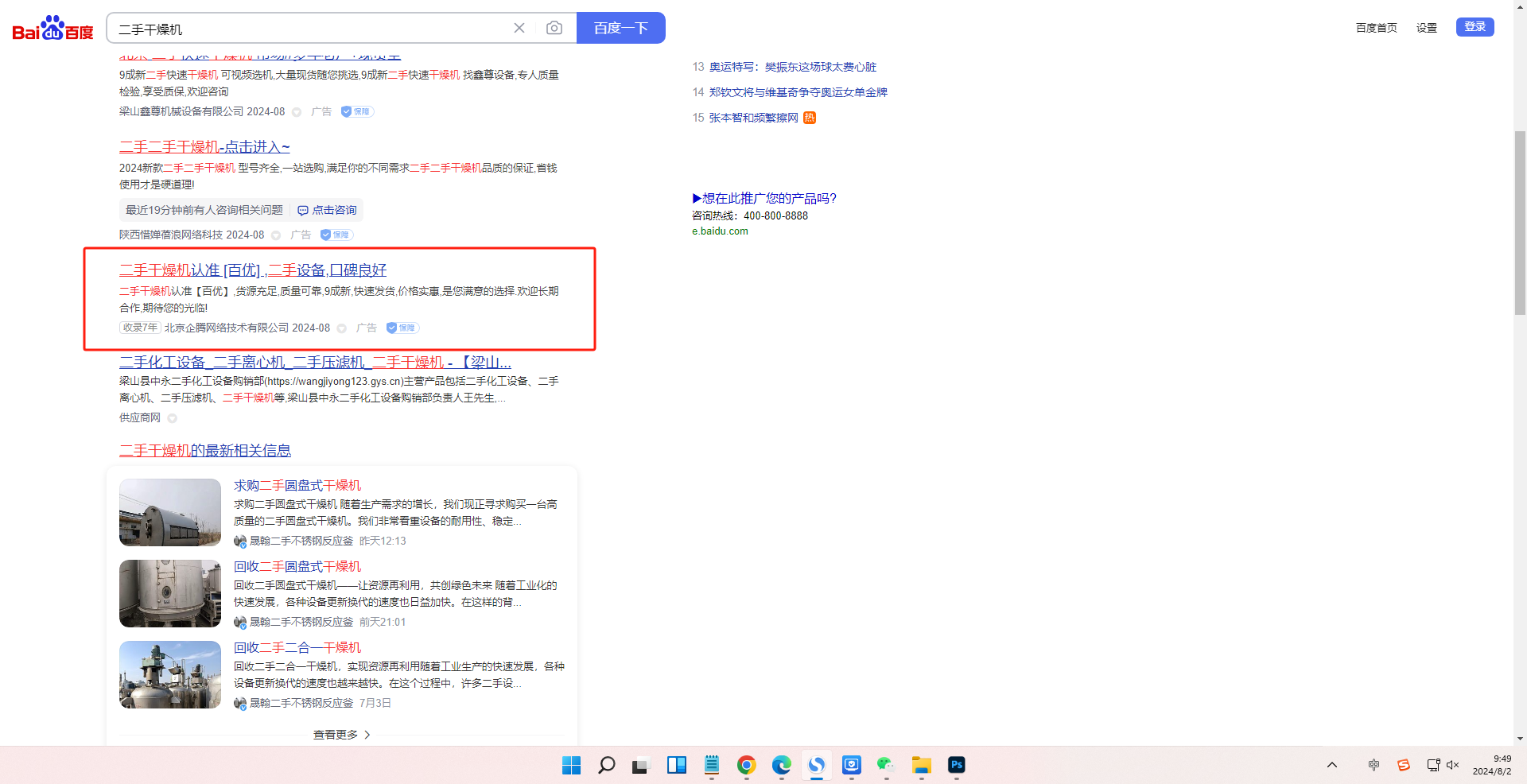Click the muted volume tray icon
The width and height of the screenshot is (1527, 784).
[1453, 765]
